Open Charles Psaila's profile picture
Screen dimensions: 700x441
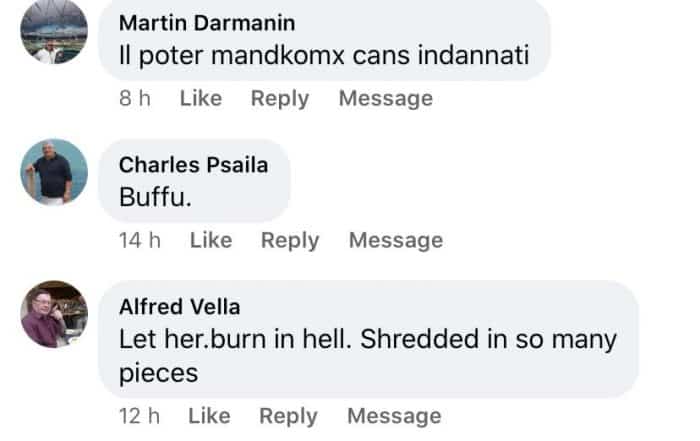pos(54,172)
